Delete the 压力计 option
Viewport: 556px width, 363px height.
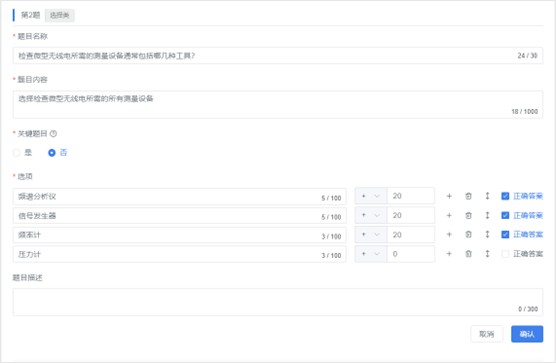click(468, 254)
